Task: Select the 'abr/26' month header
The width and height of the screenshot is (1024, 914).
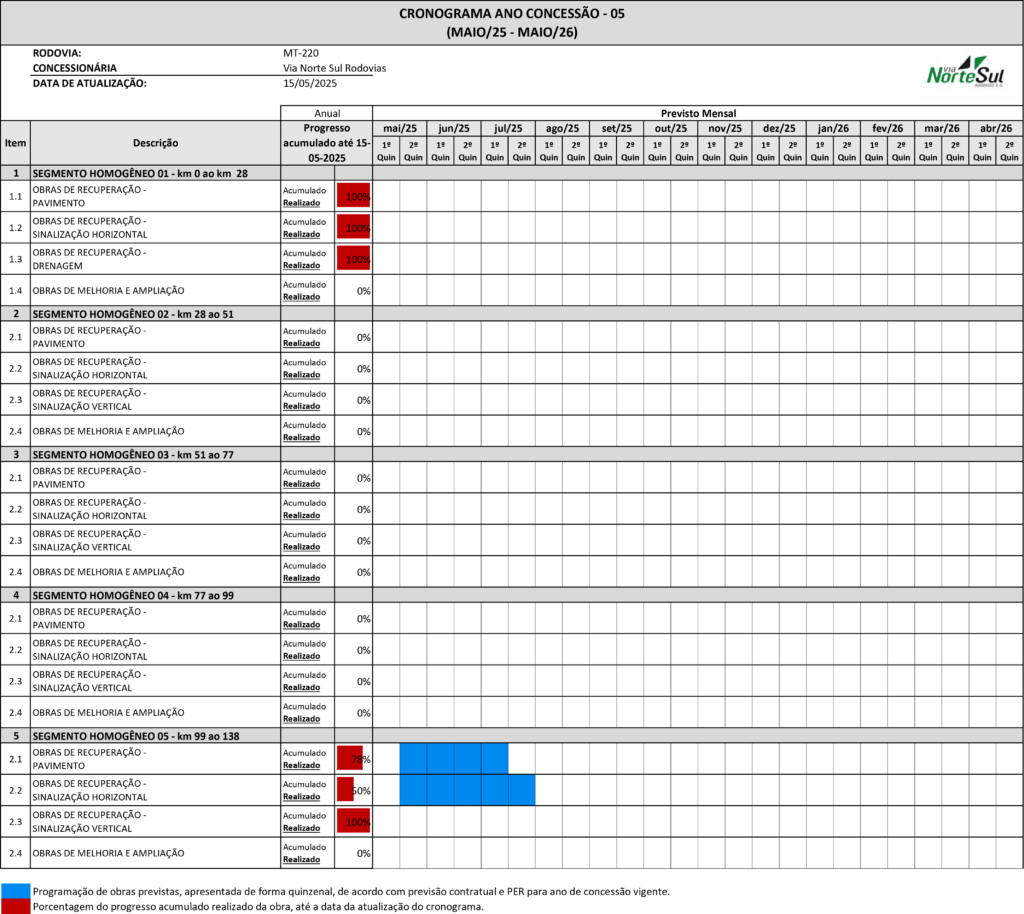Action: tap(996, 129)
